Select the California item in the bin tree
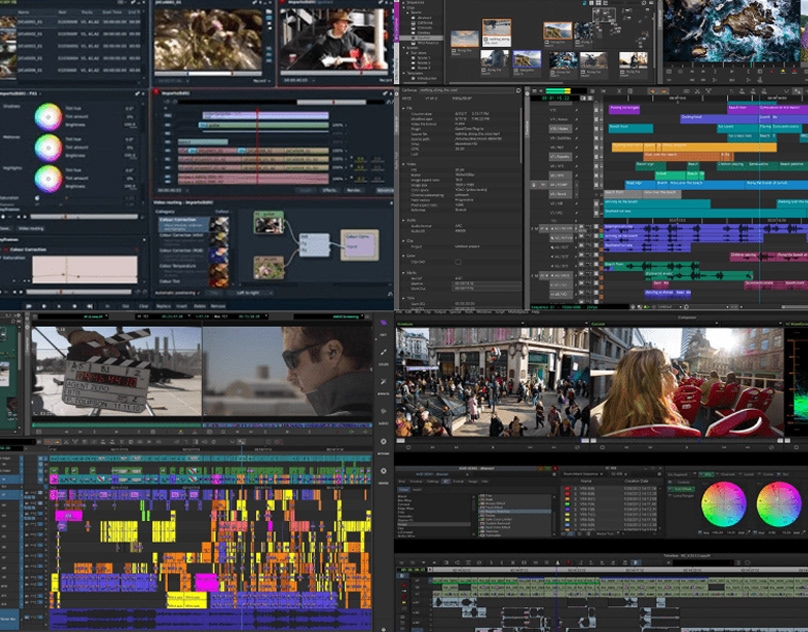 coord(426,23)
